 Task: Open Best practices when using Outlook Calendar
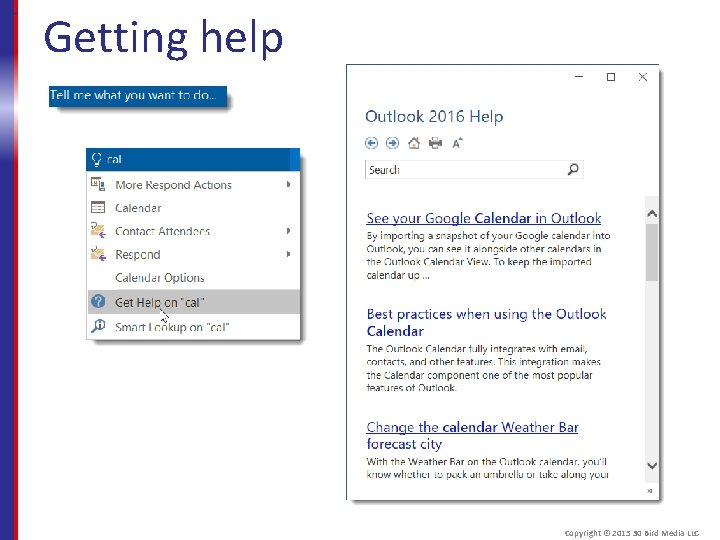486,322
